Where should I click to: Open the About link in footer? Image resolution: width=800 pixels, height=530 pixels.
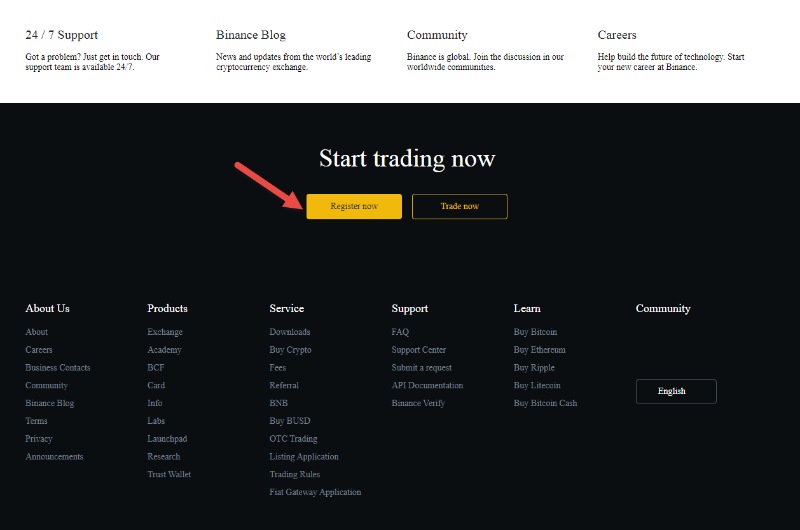[x=37, y=332]
